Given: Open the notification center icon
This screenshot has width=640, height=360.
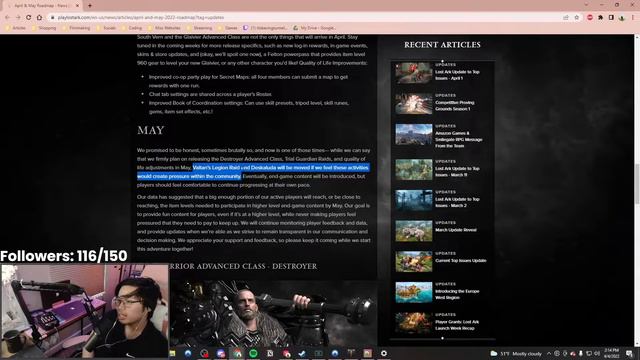Looking at the screenshot, I should point(629,353).
